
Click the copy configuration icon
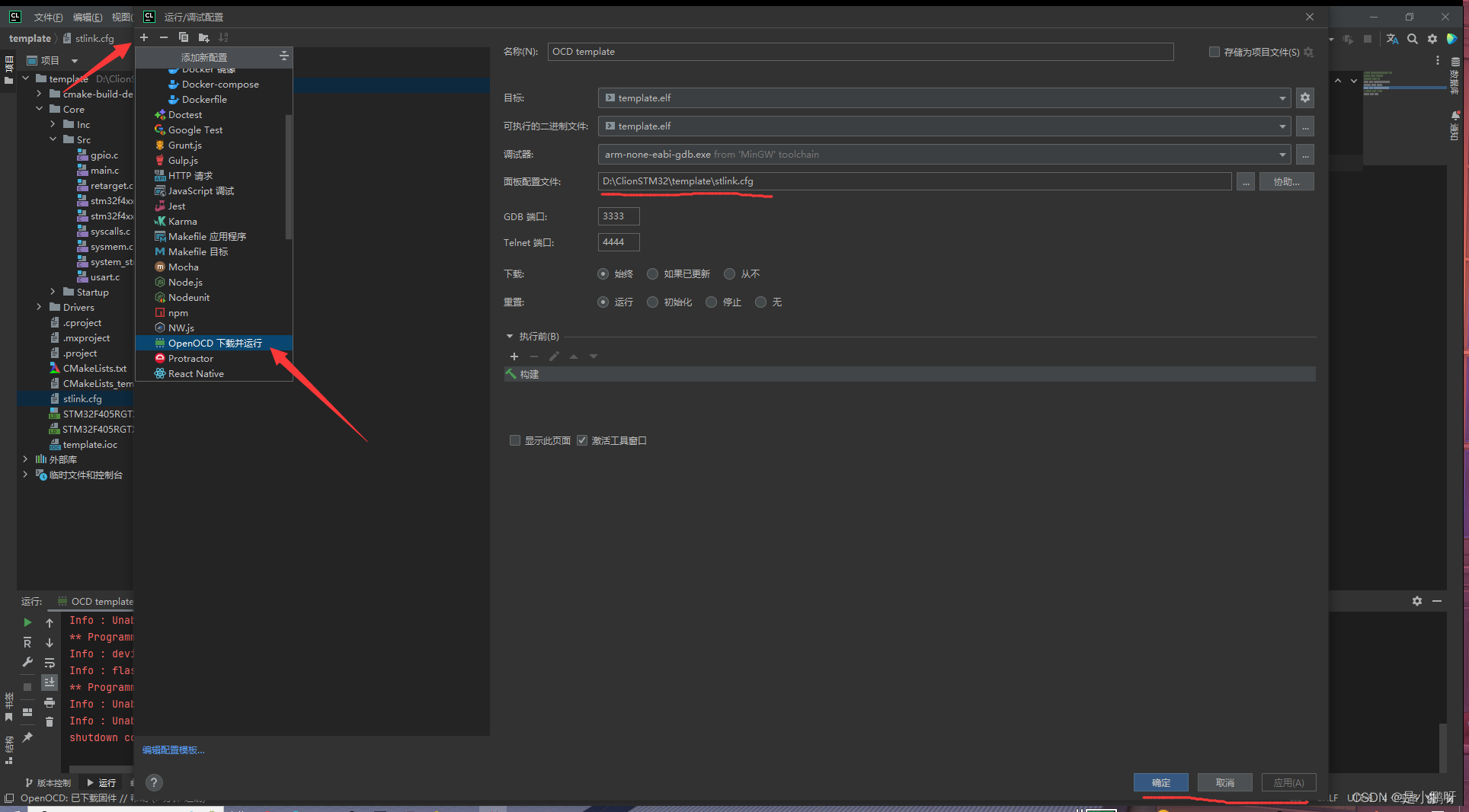click(184, 37)
